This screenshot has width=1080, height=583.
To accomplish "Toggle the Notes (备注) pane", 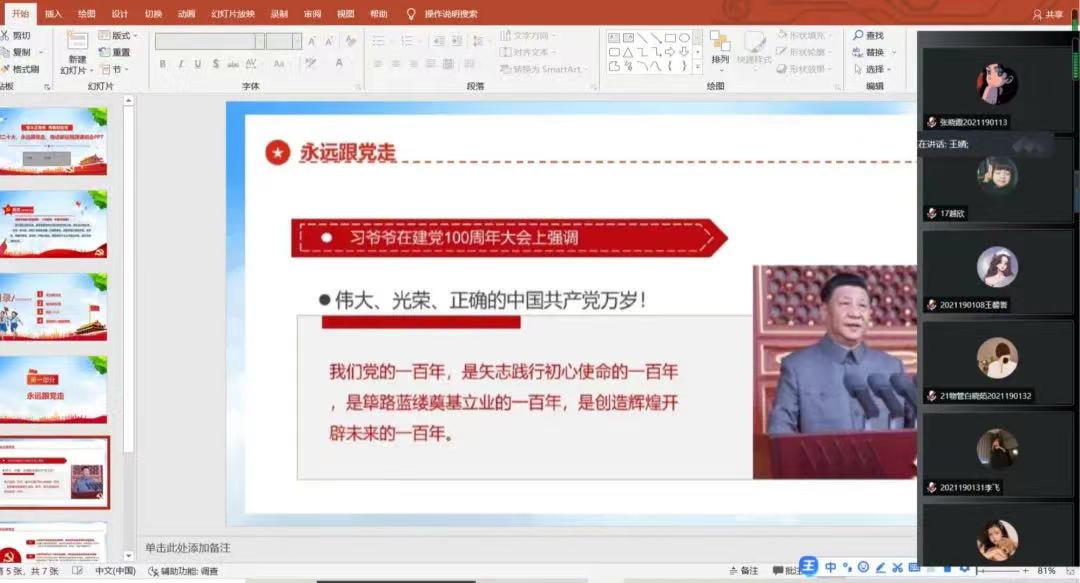I will (x=743, y=570).
